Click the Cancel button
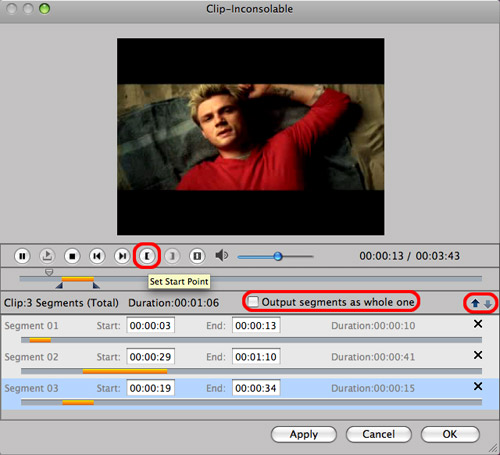The height and width of the screenshot is (455, 500). (x=379, y=434)
